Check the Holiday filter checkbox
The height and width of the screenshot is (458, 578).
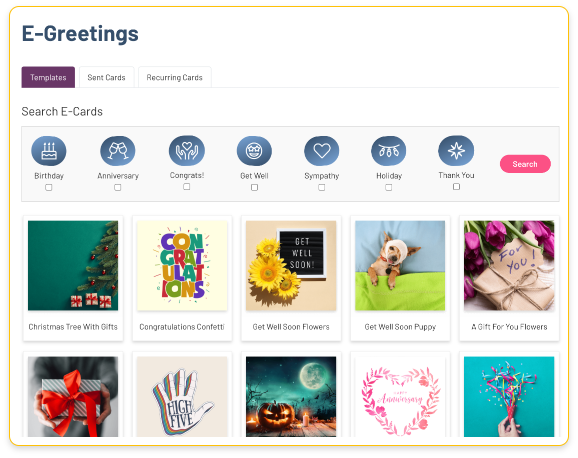389,187
